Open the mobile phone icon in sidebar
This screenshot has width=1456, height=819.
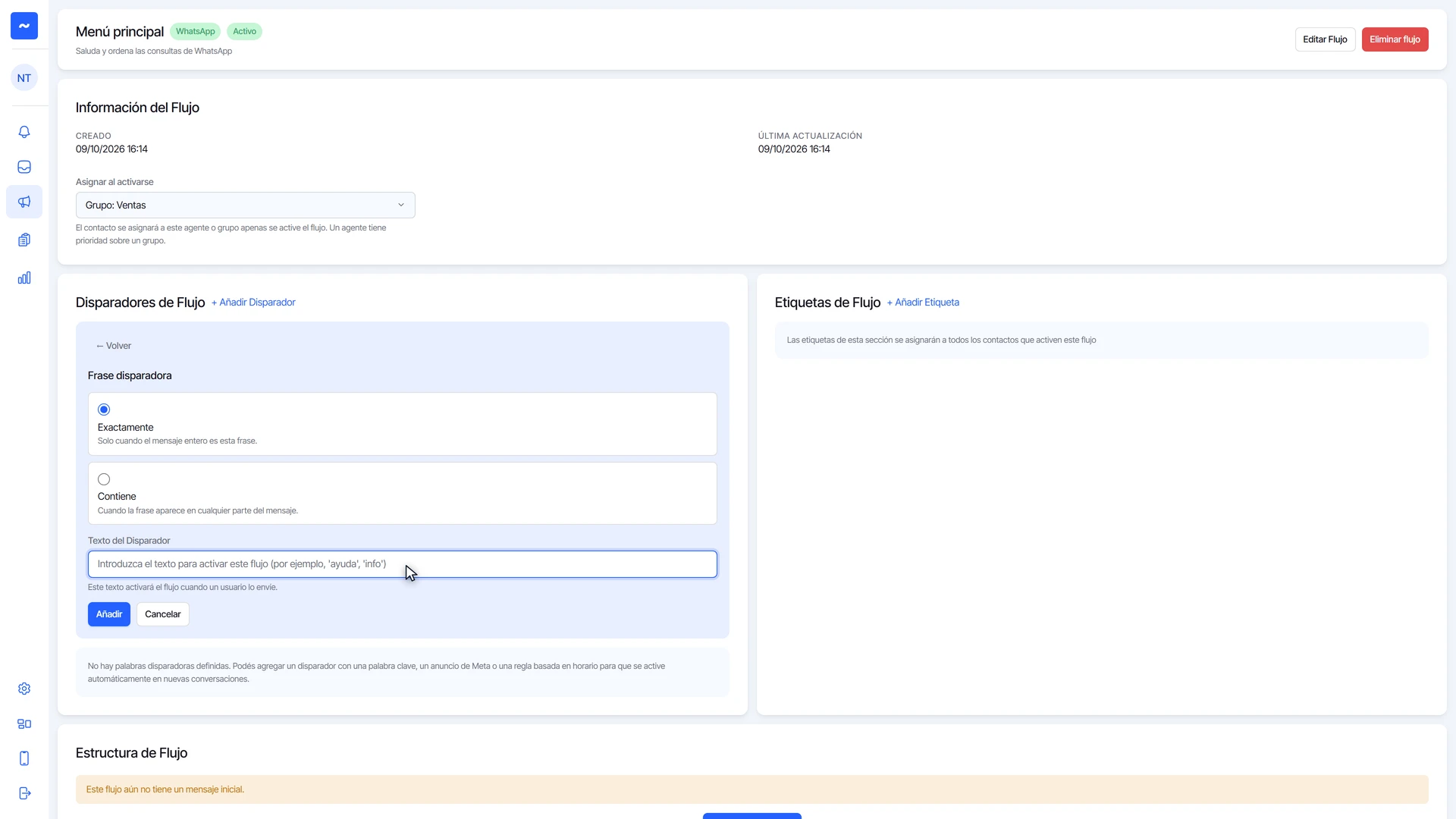(x=24, y=758)
